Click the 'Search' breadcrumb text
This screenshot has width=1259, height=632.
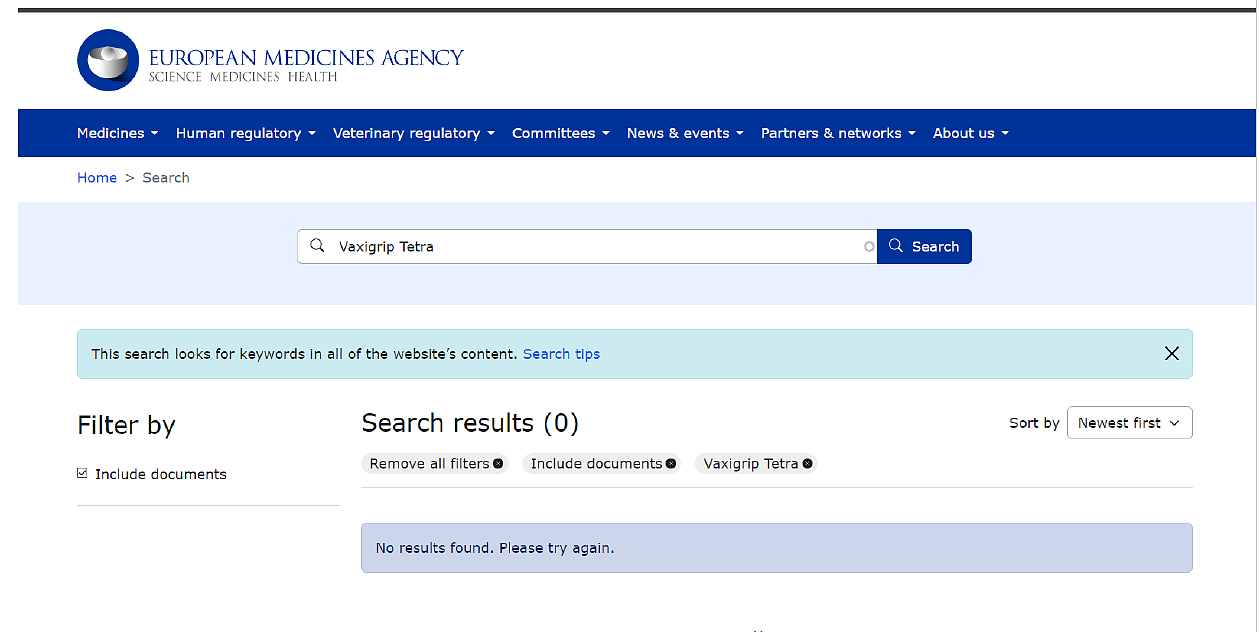click(x=166, y=178)
